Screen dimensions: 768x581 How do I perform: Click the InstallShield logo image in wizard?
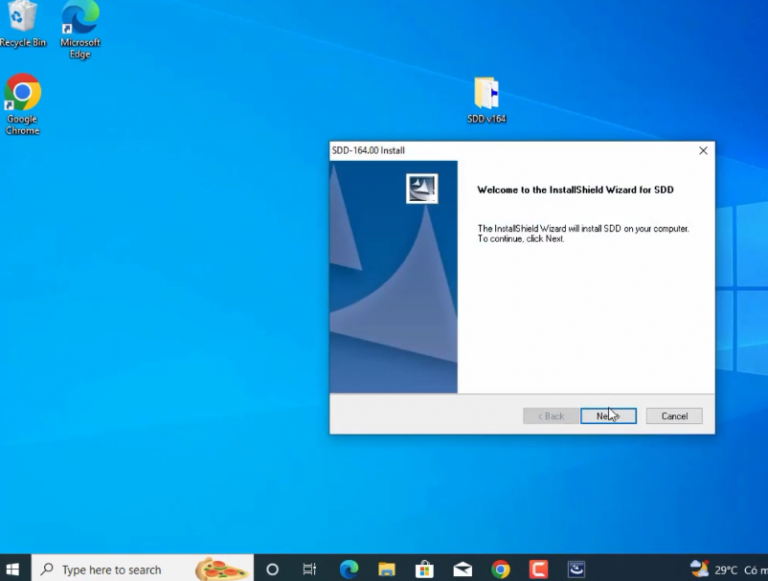421,188
